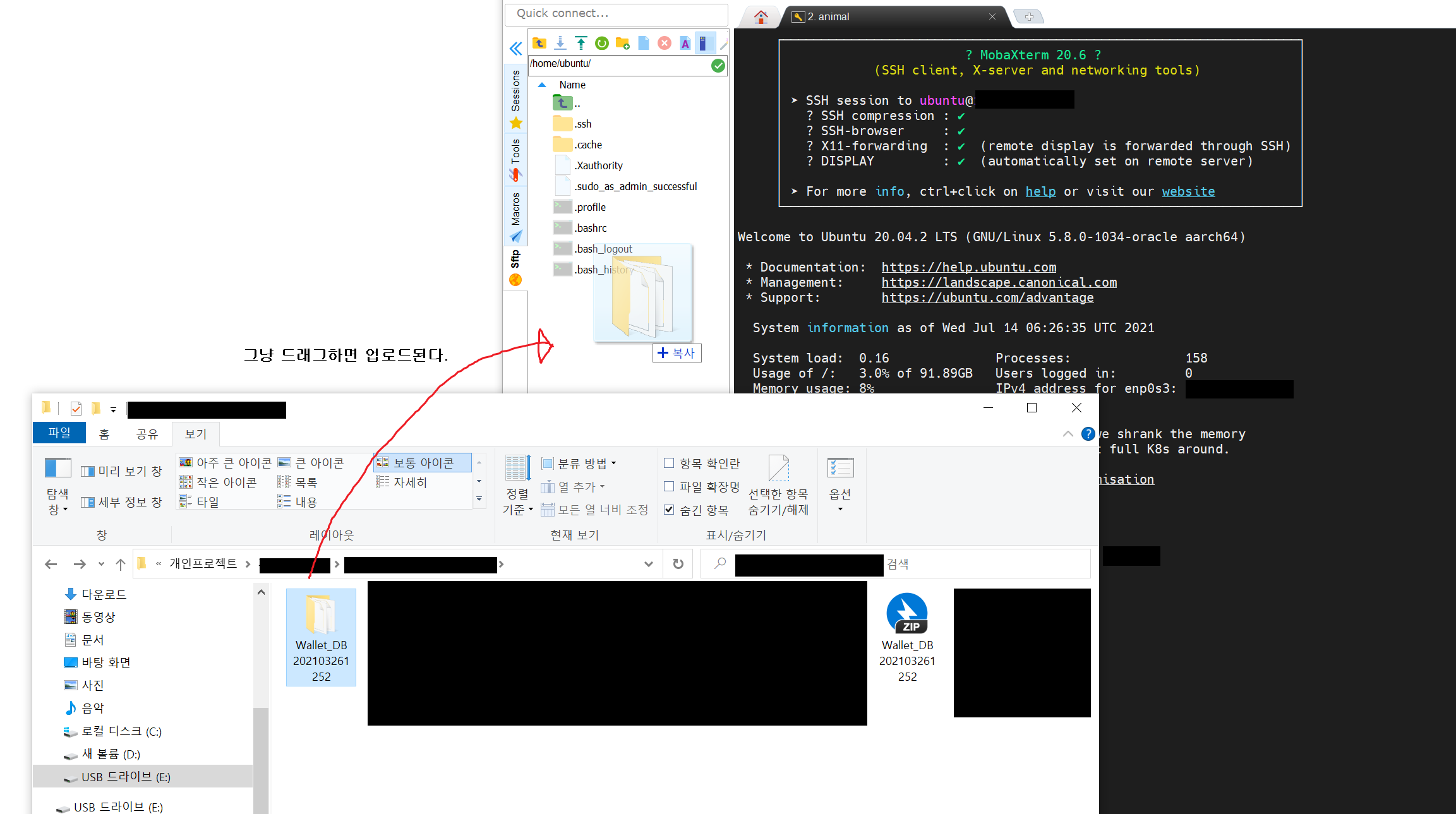
Task: Check the 파일 확장명 checkbox
Action: click(x=669, y=486)
